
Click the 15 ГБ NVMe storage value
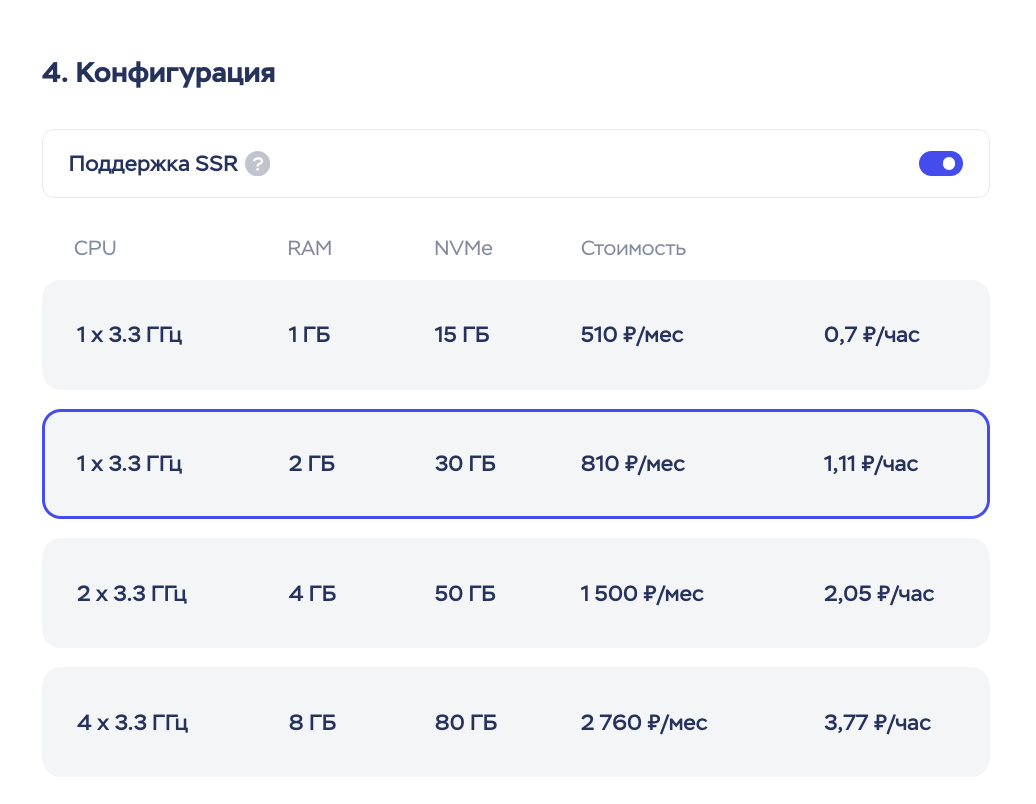pyautogui.click(x=461, y=335)
